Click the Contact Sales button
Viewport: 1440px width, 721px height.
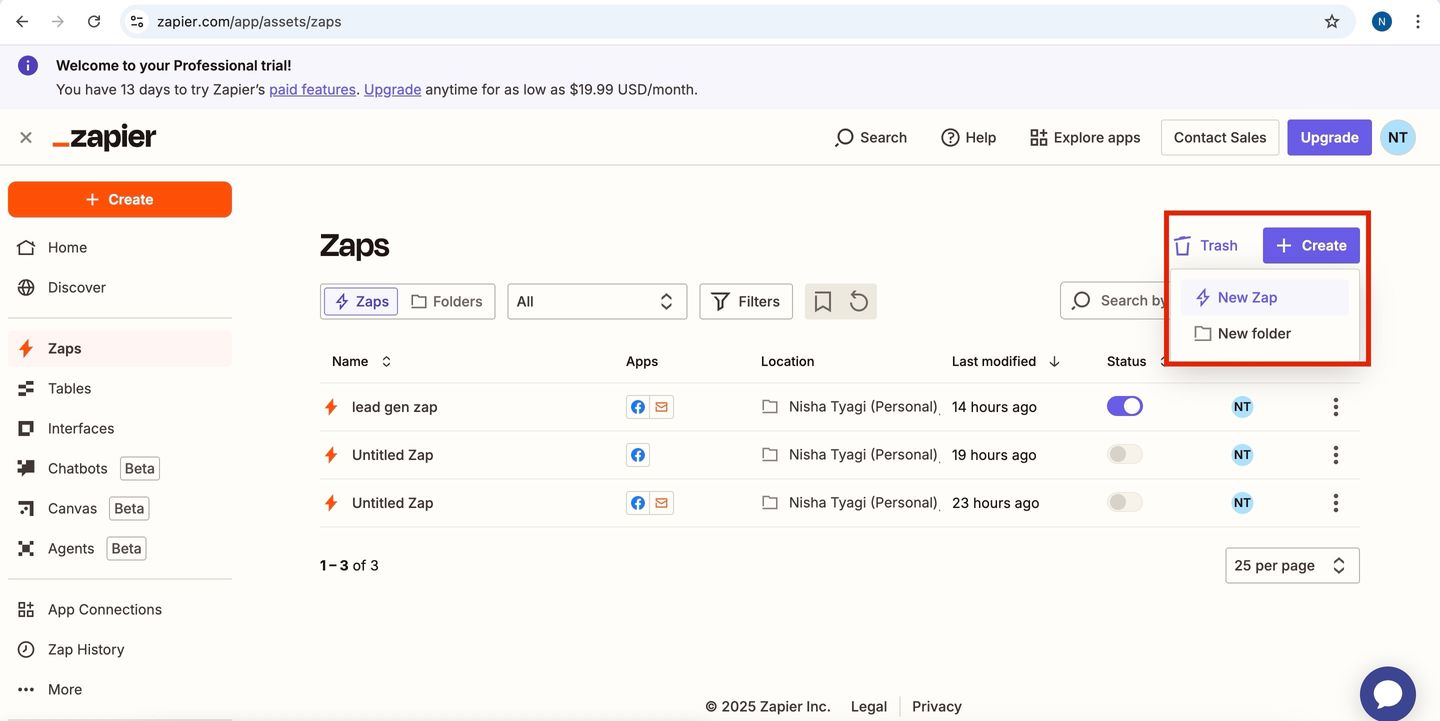[x=1220, y=137]
